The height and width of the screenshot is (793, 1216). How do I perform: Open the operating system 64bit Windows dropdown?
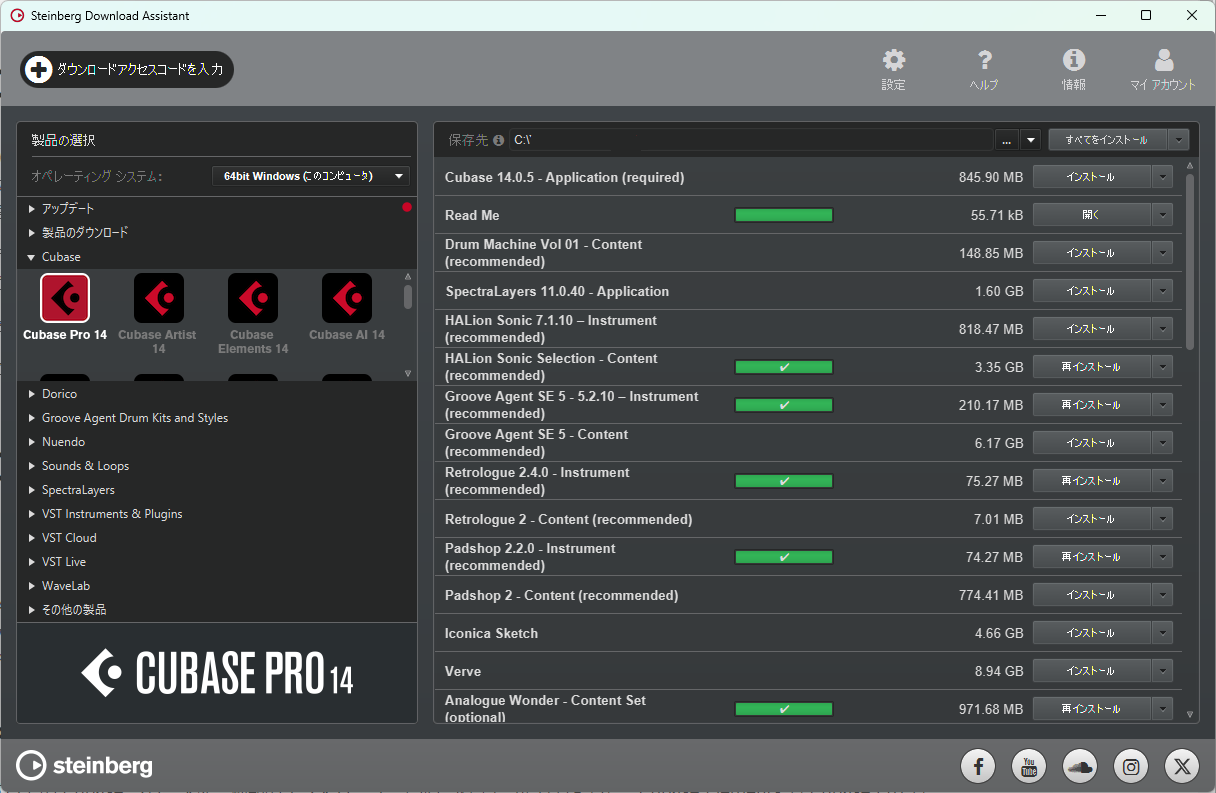pos(311,176)
